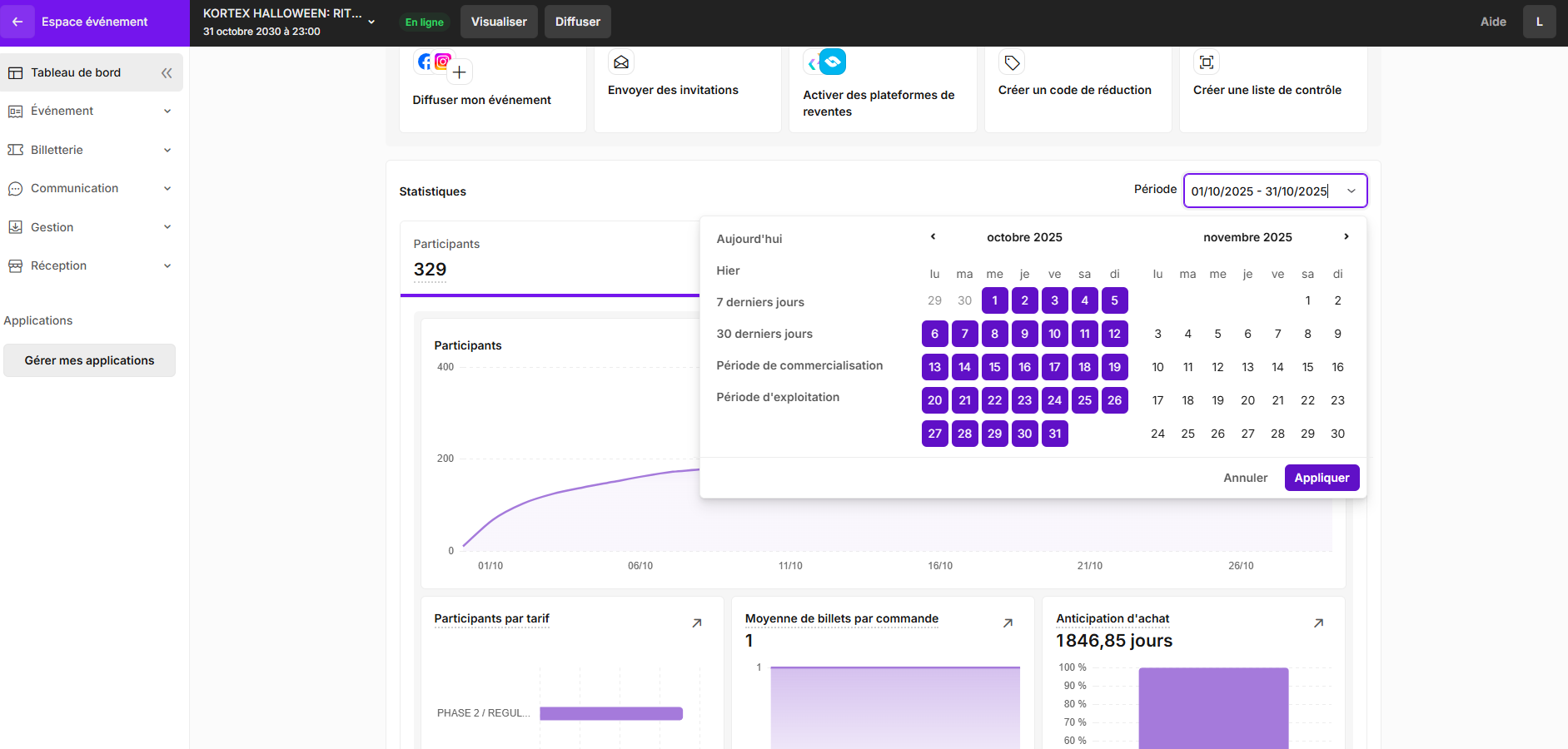Click the scan icon for Créer une liste de contrôle
Image resolution: width=1568 pixels, height=749 pixels.
coord(1207,62)
